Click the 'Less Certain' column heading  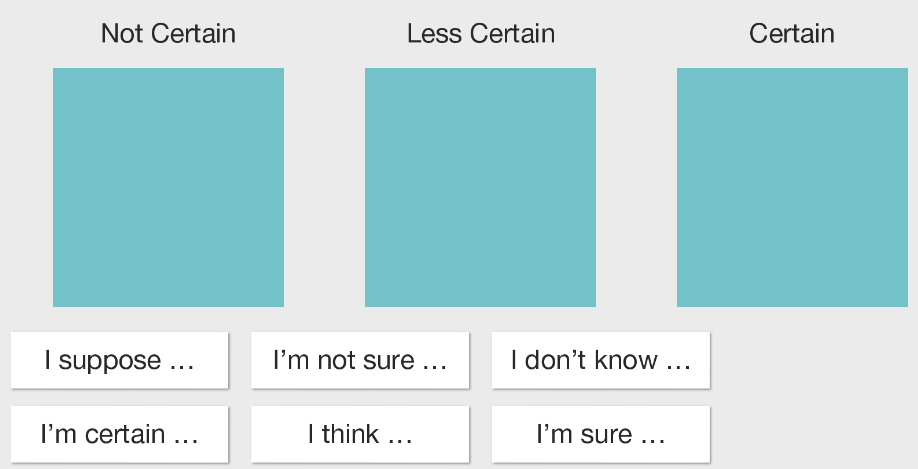tap(481, 33)
